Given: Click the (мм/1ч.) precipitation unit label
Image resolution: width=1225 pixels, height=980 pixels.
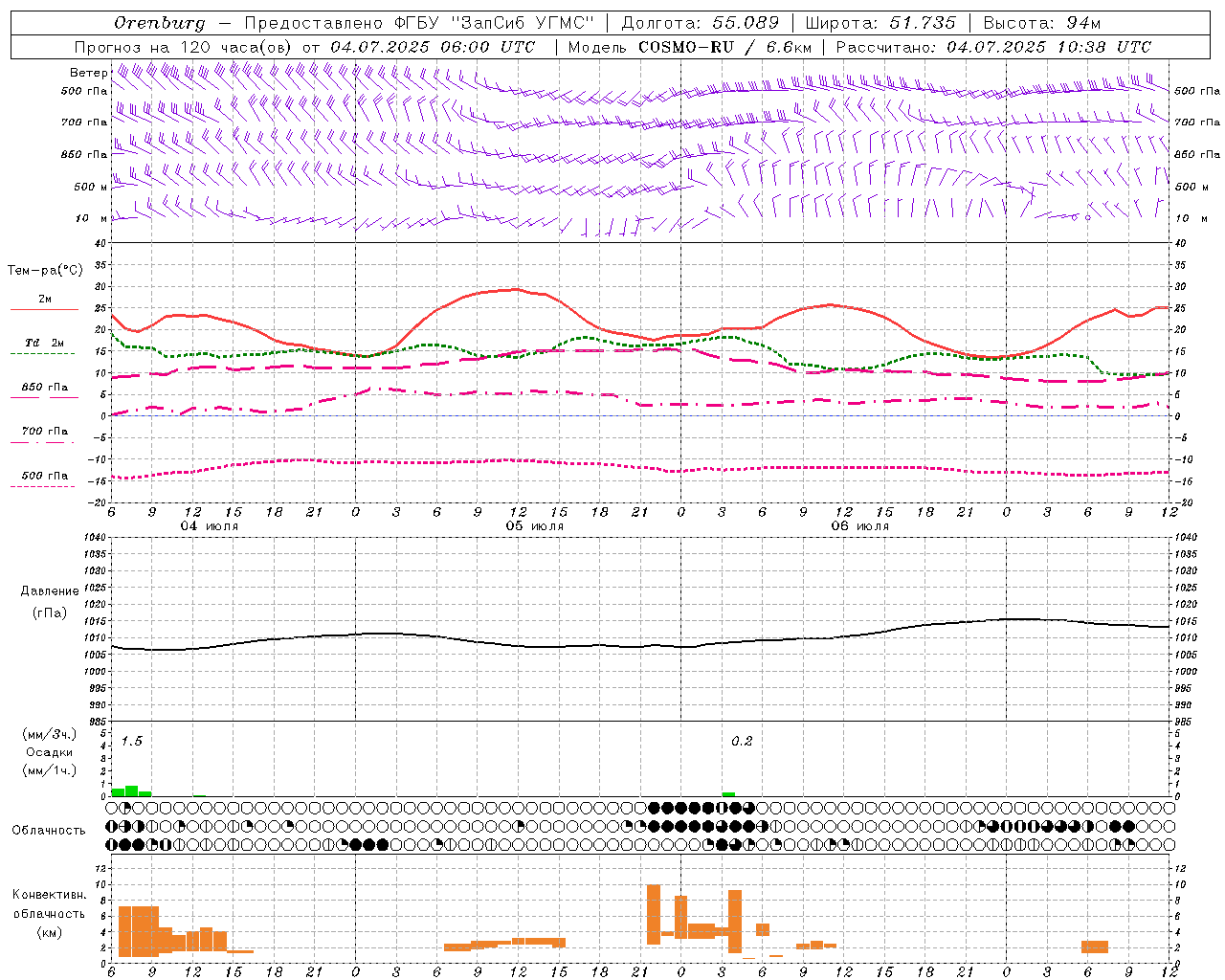Looking at the screenshot, I should (50, 770).
